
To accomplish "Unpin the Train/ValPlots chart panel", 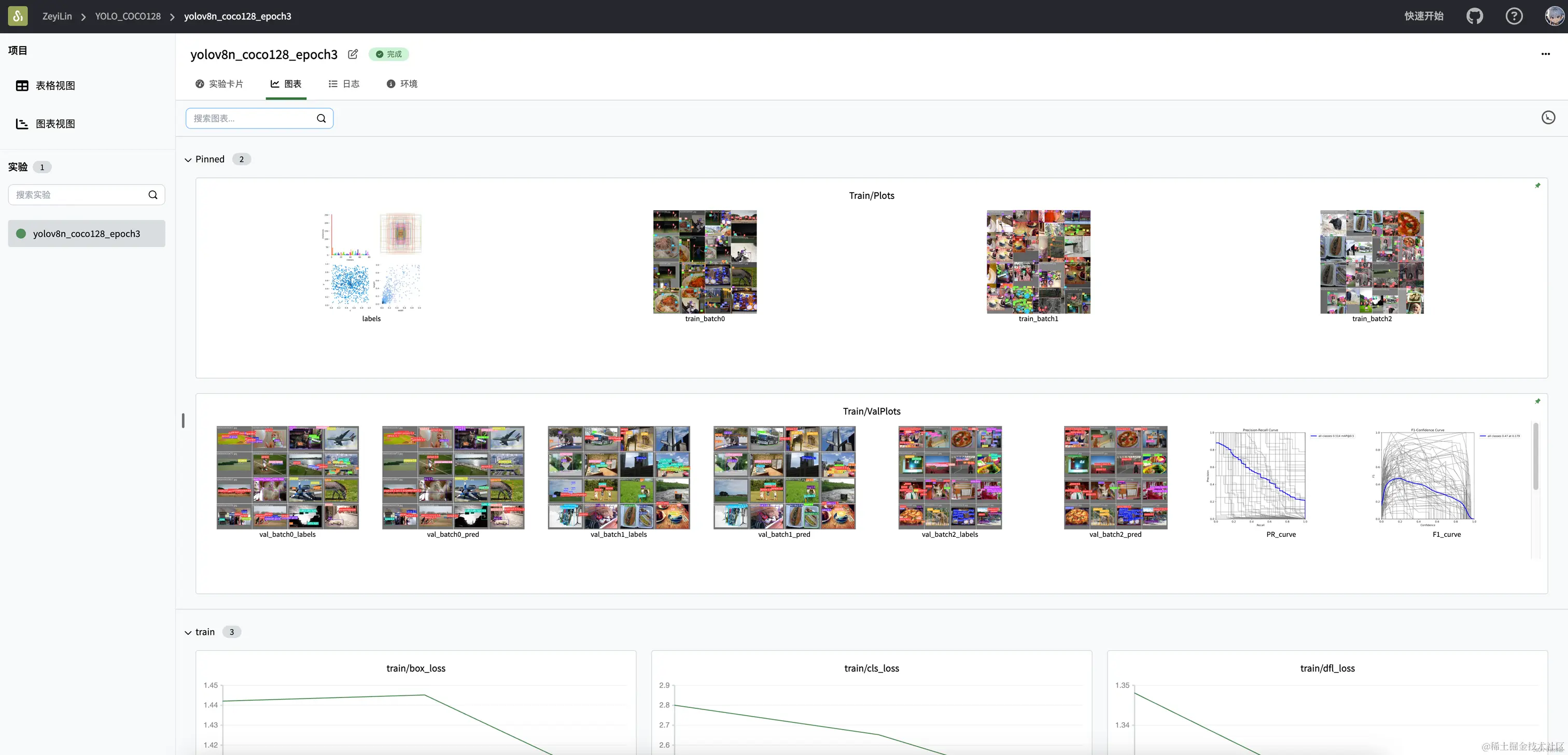I will tap(1537, 402).
